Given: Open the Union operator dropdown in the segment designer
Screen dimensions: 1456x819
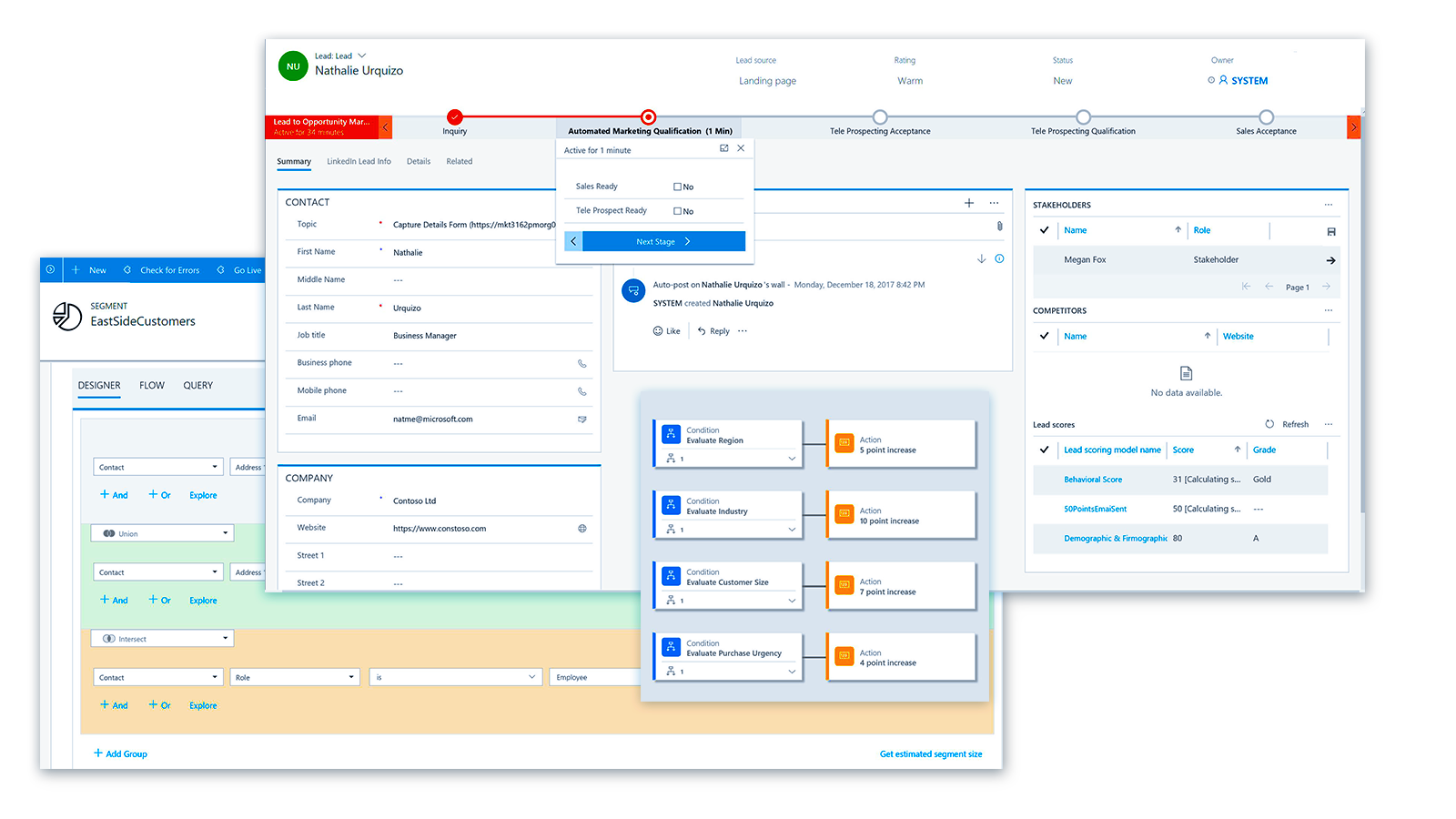Looking at the screenshot, I should click(224, 532).
